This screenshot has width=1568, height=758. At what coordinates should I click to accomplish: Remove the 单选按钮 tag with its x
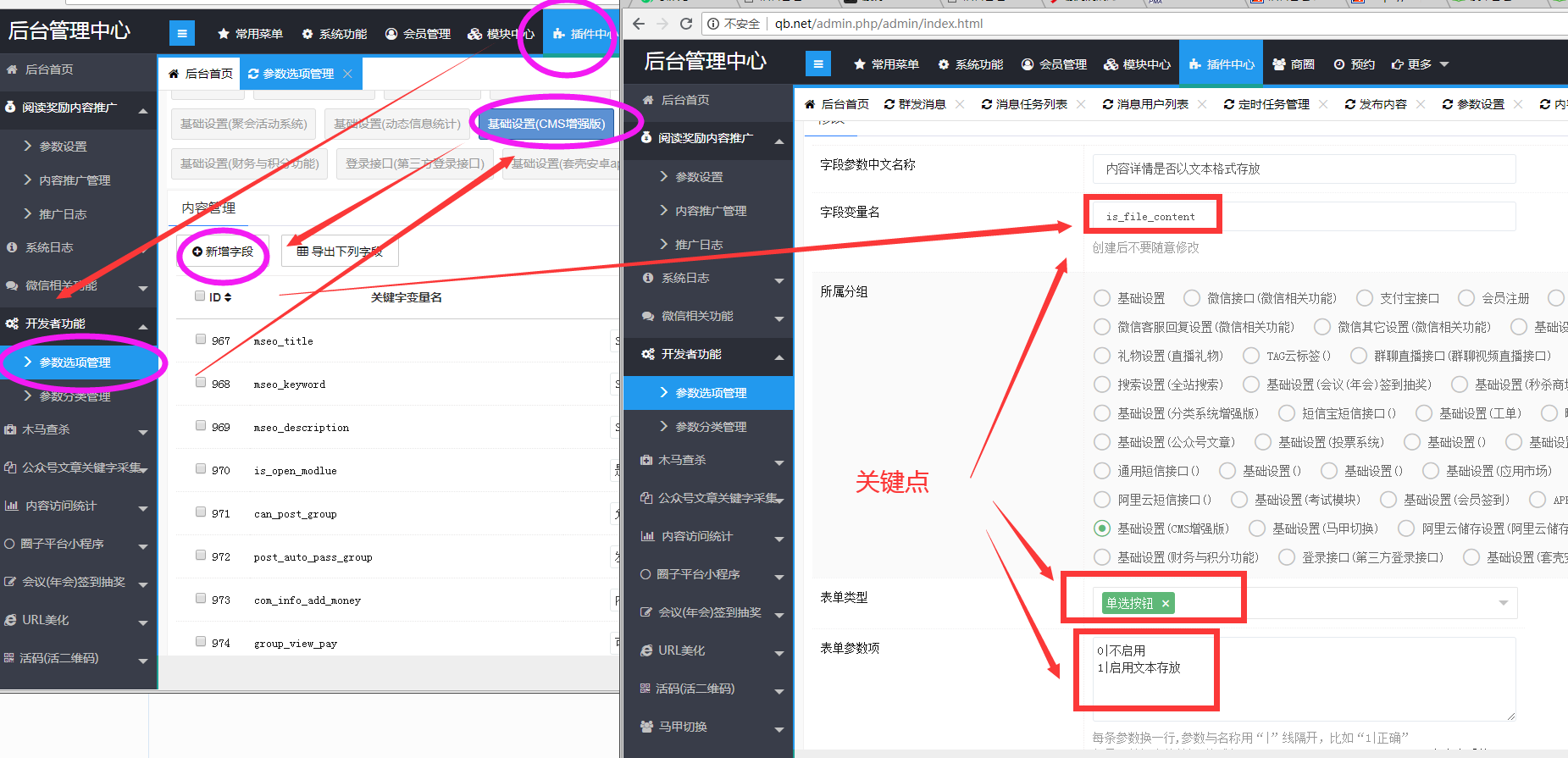point(1166,603)
